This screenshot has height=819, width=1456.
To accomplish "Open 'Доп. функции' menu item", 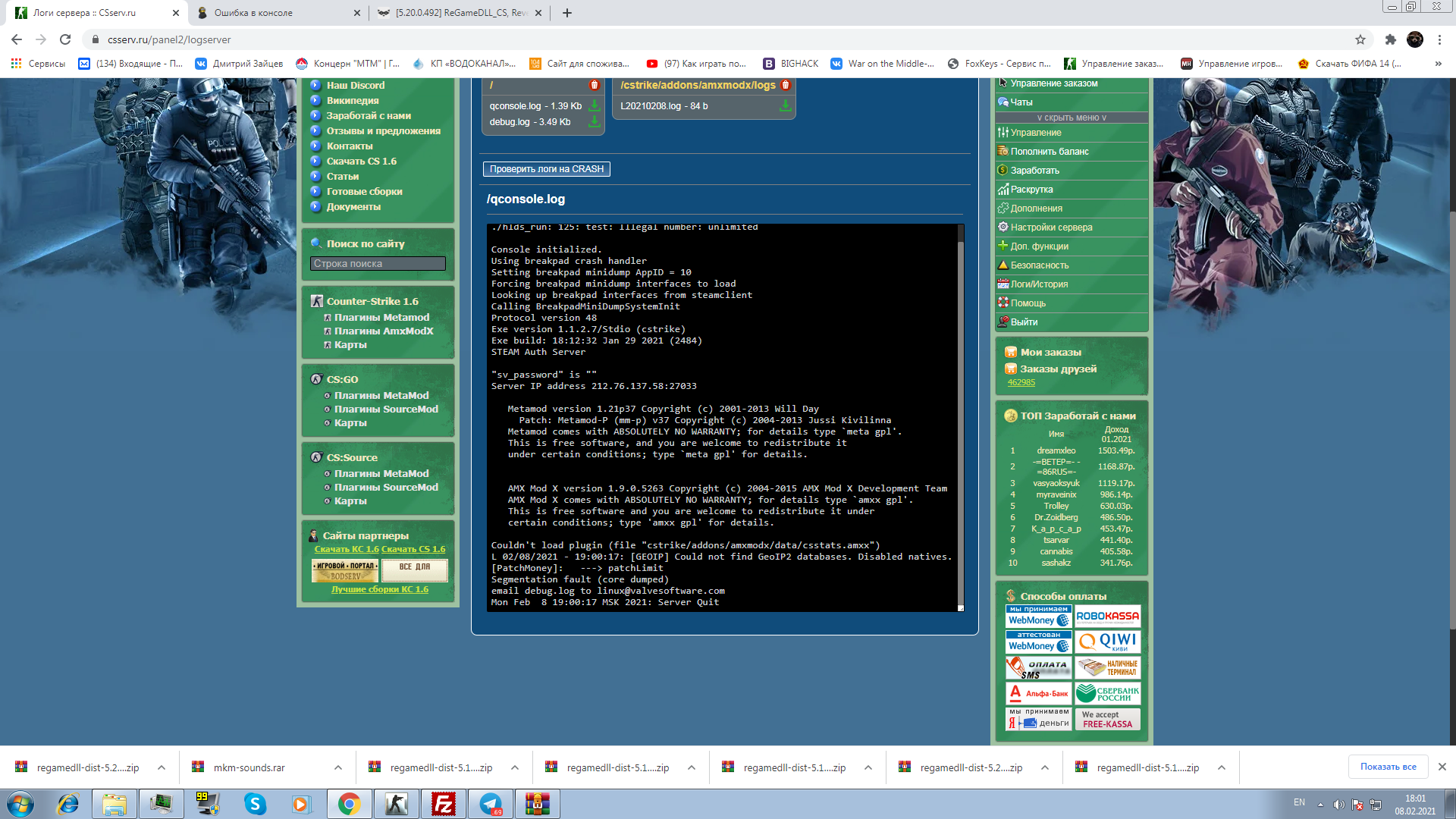I will pos(1039,246).
